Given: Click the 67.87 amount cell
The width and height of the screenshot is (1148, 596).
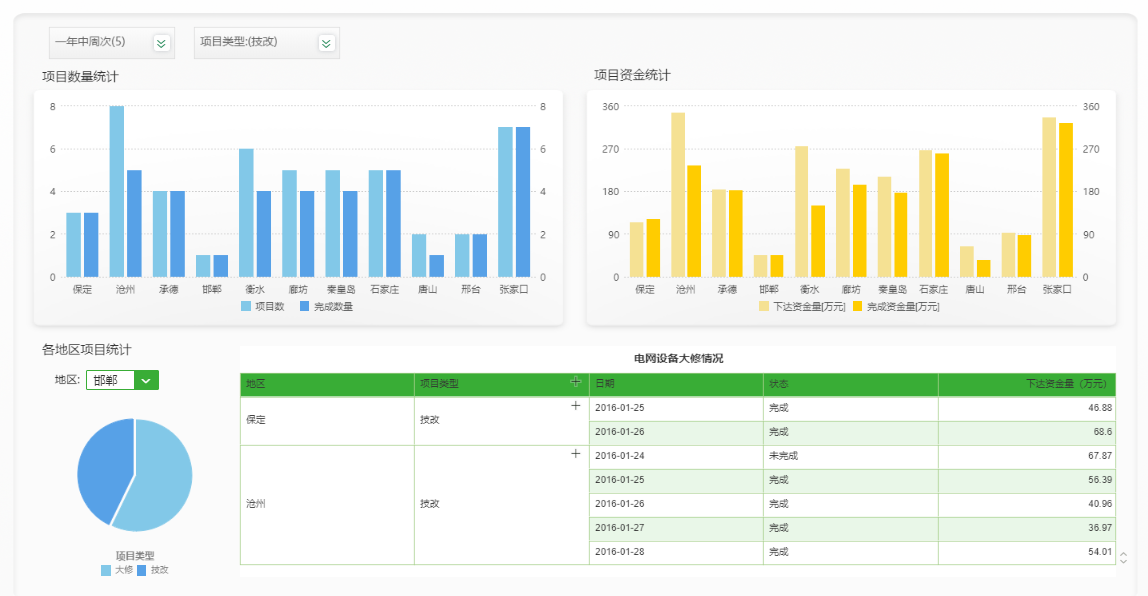Looking at the screenshot, I should [1027, 456].
